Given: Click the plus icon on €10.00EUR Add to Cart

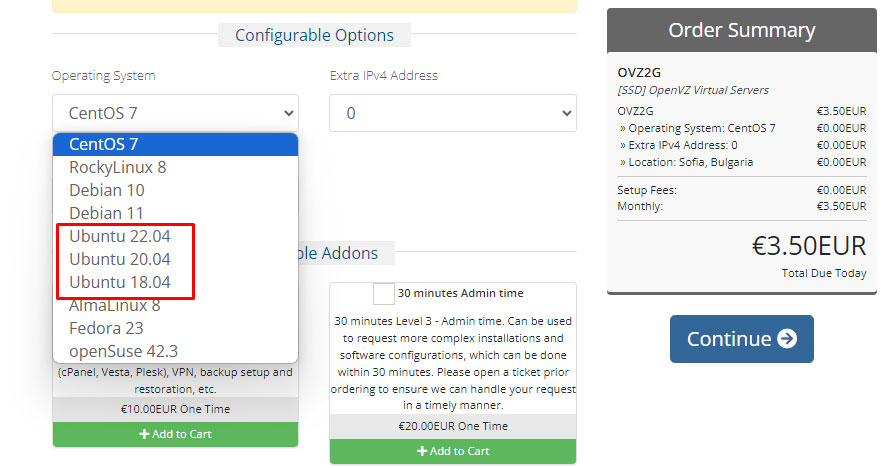Looking at the screenshot, I should (x=144, y=434).
